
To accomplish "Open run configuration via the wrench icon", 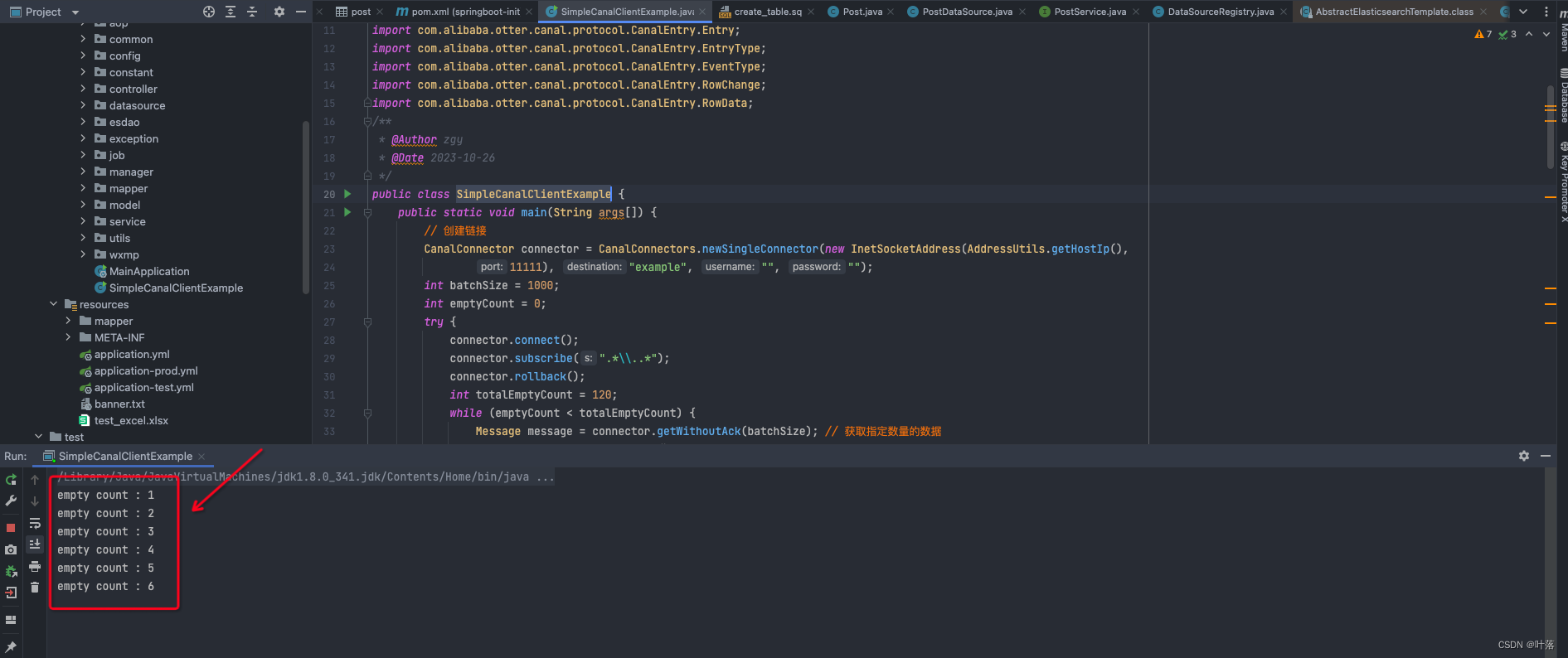I will point(11,501).
